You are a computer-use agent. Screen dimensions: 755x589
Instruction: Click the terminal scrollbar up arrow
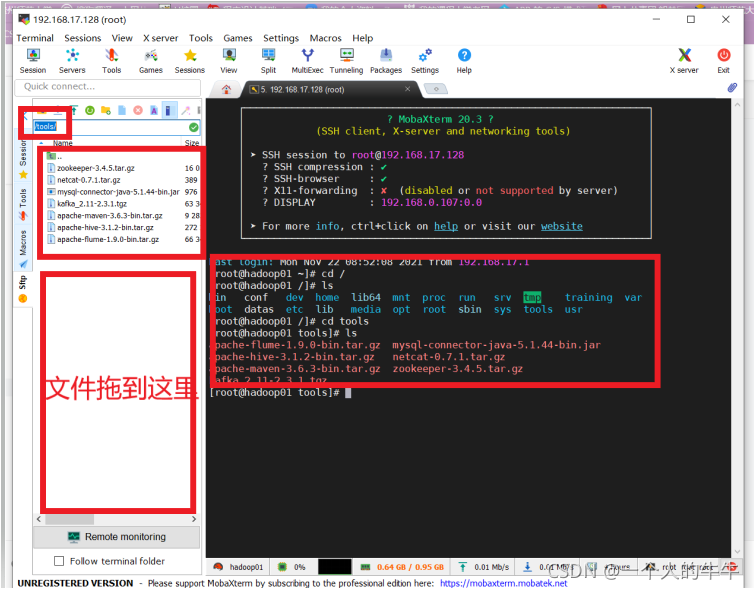[x=737, y=105]
